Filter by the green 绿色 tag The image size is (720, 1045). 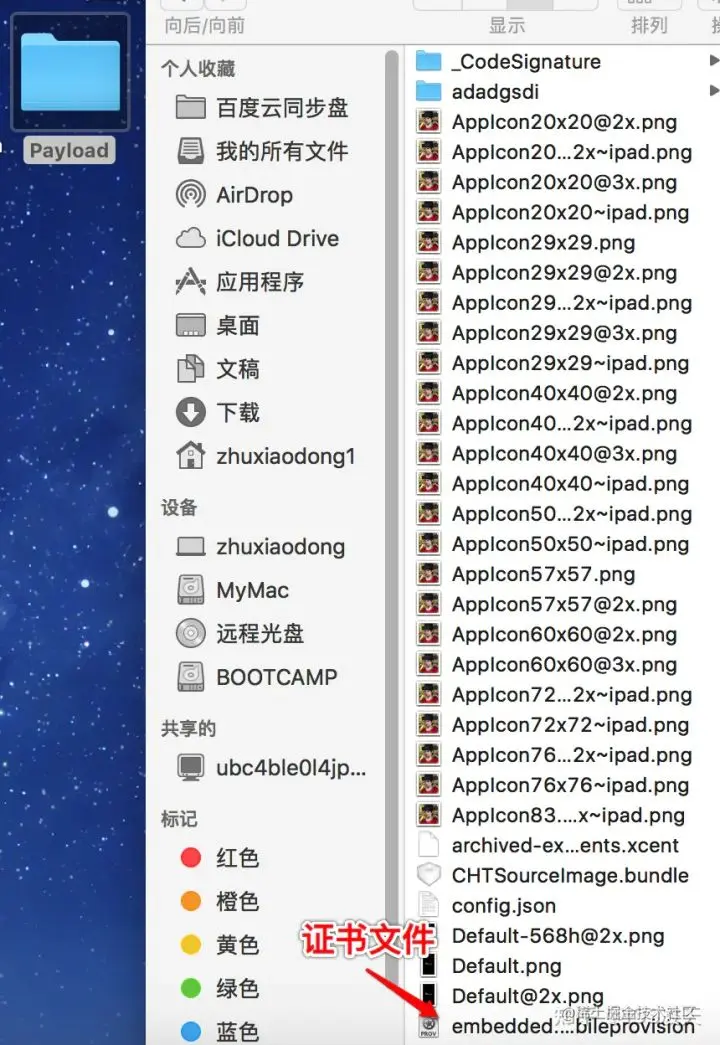pos(219,988)
